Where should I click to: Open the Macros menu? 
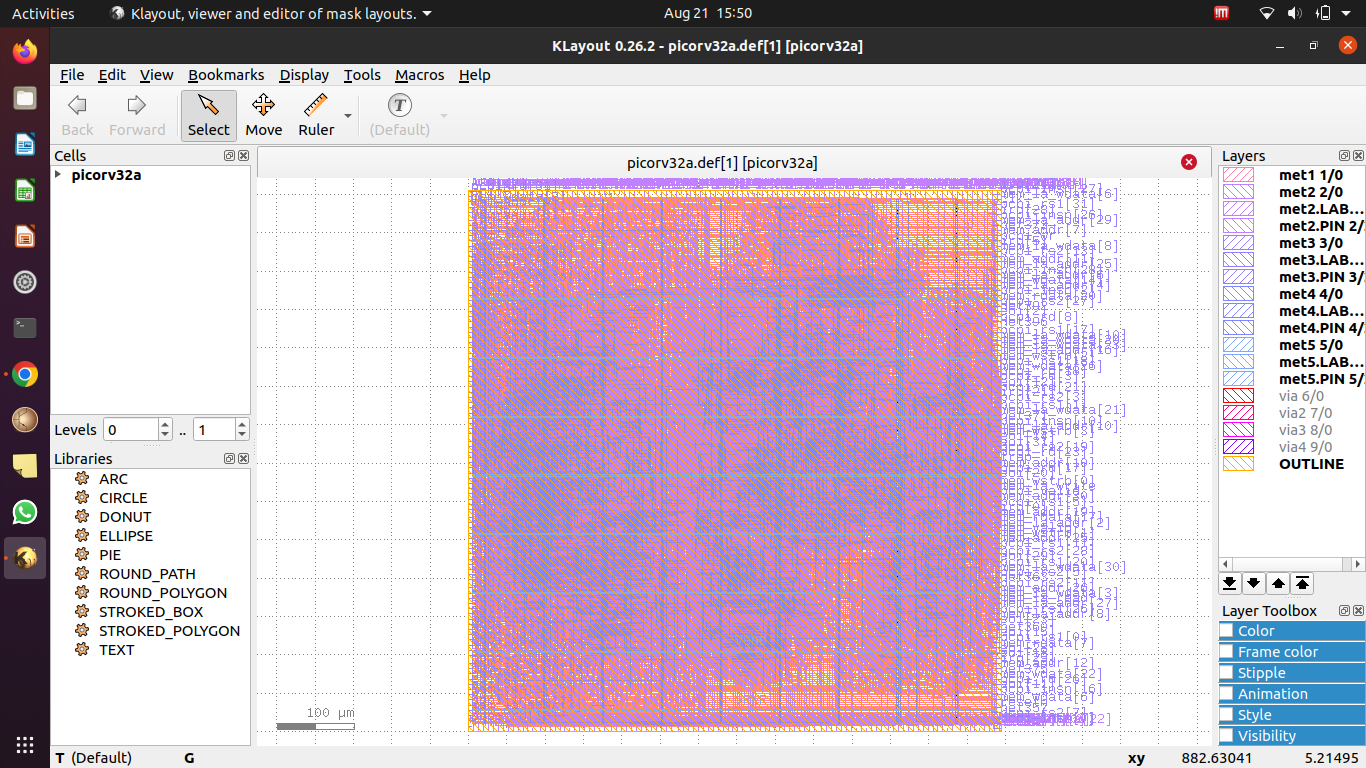[419, 75]
